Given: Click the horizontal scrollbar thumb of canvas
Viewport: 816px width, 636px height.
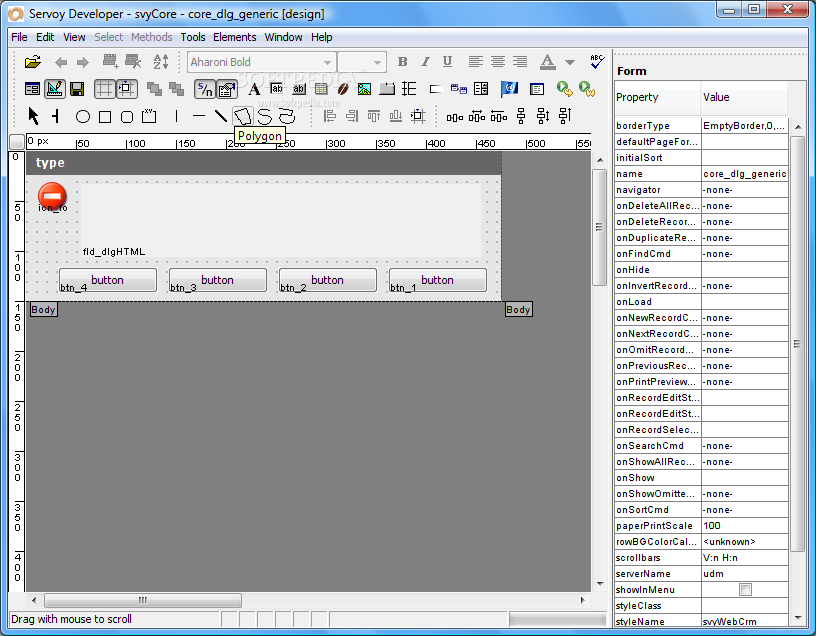Looking at the screenshot, I should click(143, 600).
